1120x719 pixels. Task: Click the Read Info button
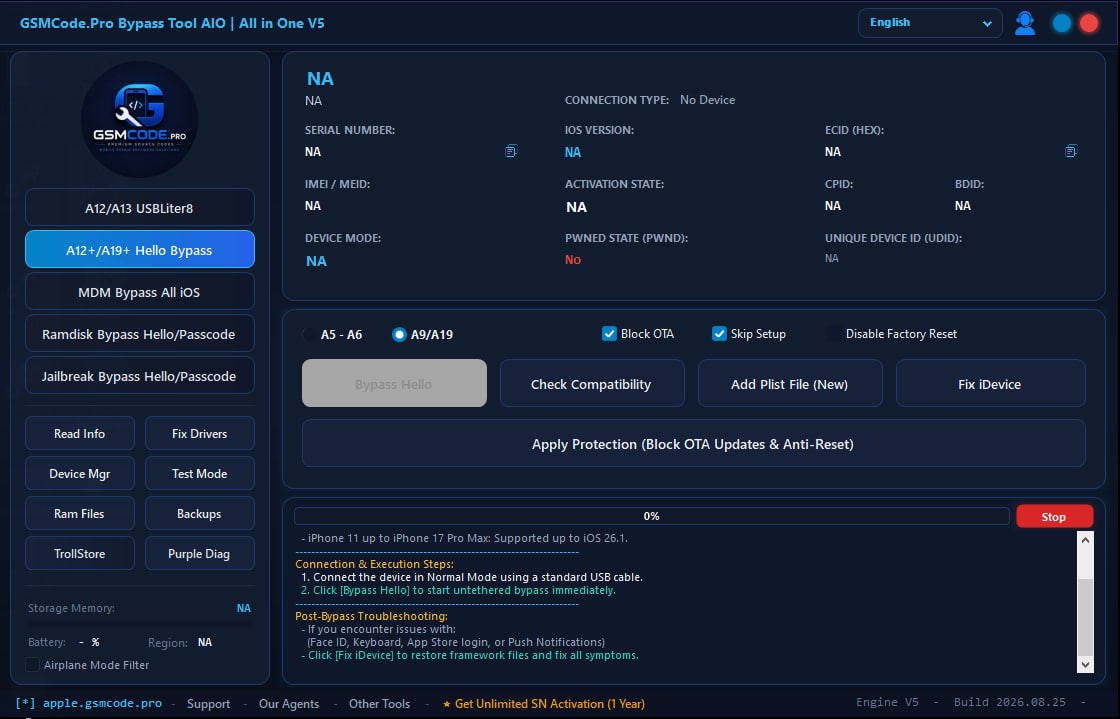[x=80, y=433]
